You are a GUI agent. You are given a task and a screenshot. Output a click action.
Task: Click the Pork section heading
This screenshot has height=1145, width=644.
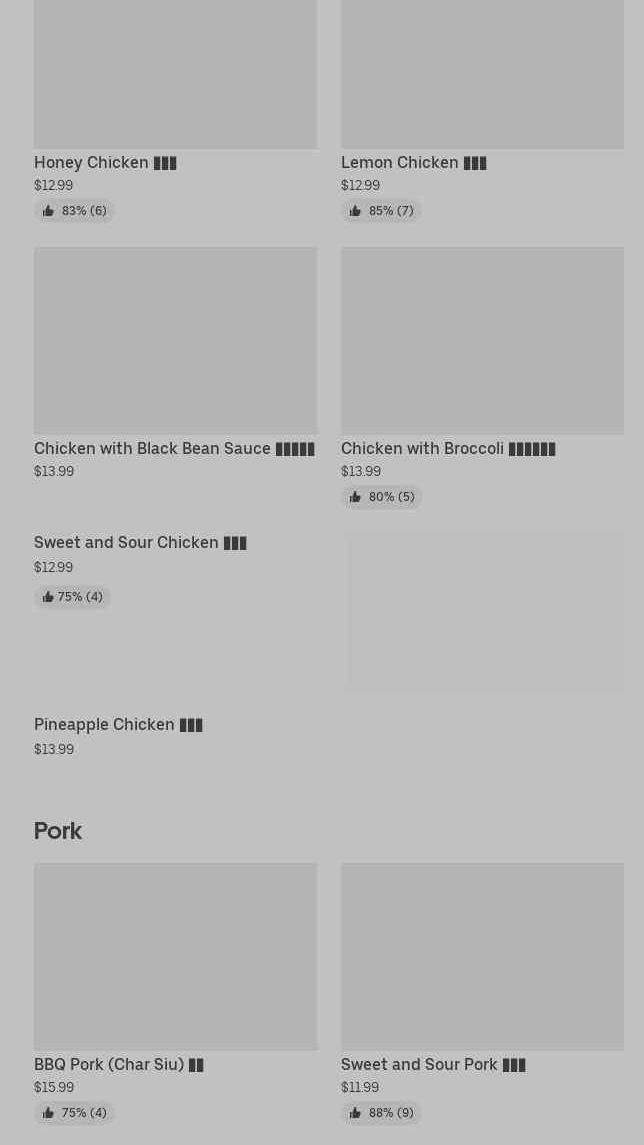click(58, 831)
